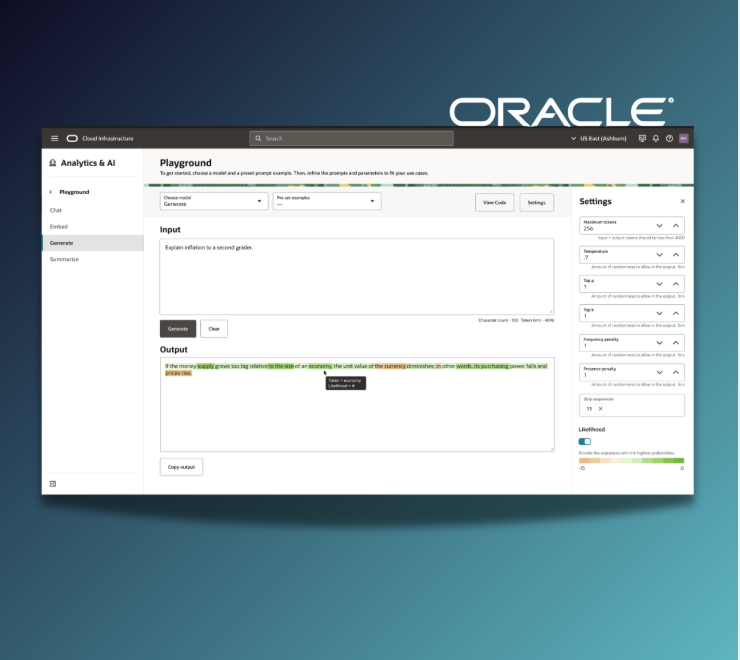Viewport: 740px width, 660px height.
Task: Select Summarize in the sidebar
Action: [64, 259]
